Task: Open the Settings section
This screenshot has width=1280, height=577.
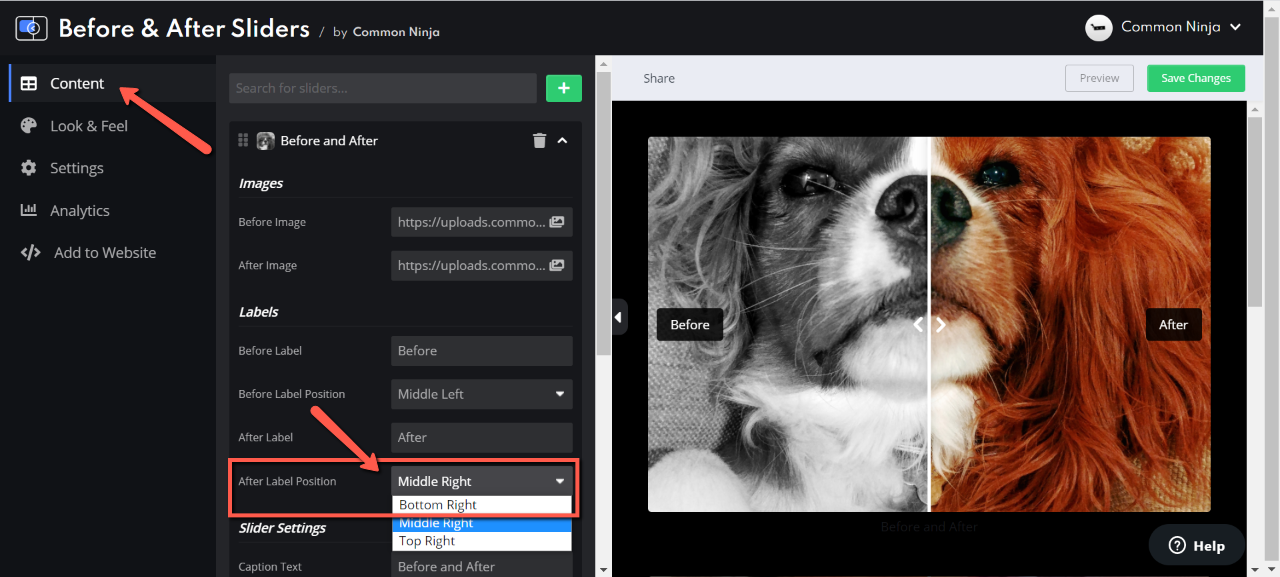Action: pyautogui.click(x=76, y=168)
